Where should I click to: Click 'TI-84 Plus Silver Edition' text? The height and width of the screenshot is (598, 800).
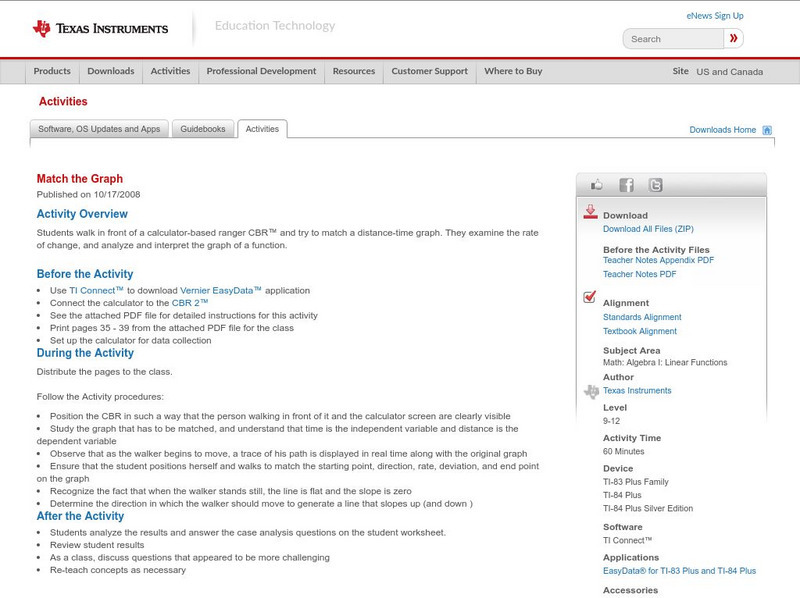648,508
